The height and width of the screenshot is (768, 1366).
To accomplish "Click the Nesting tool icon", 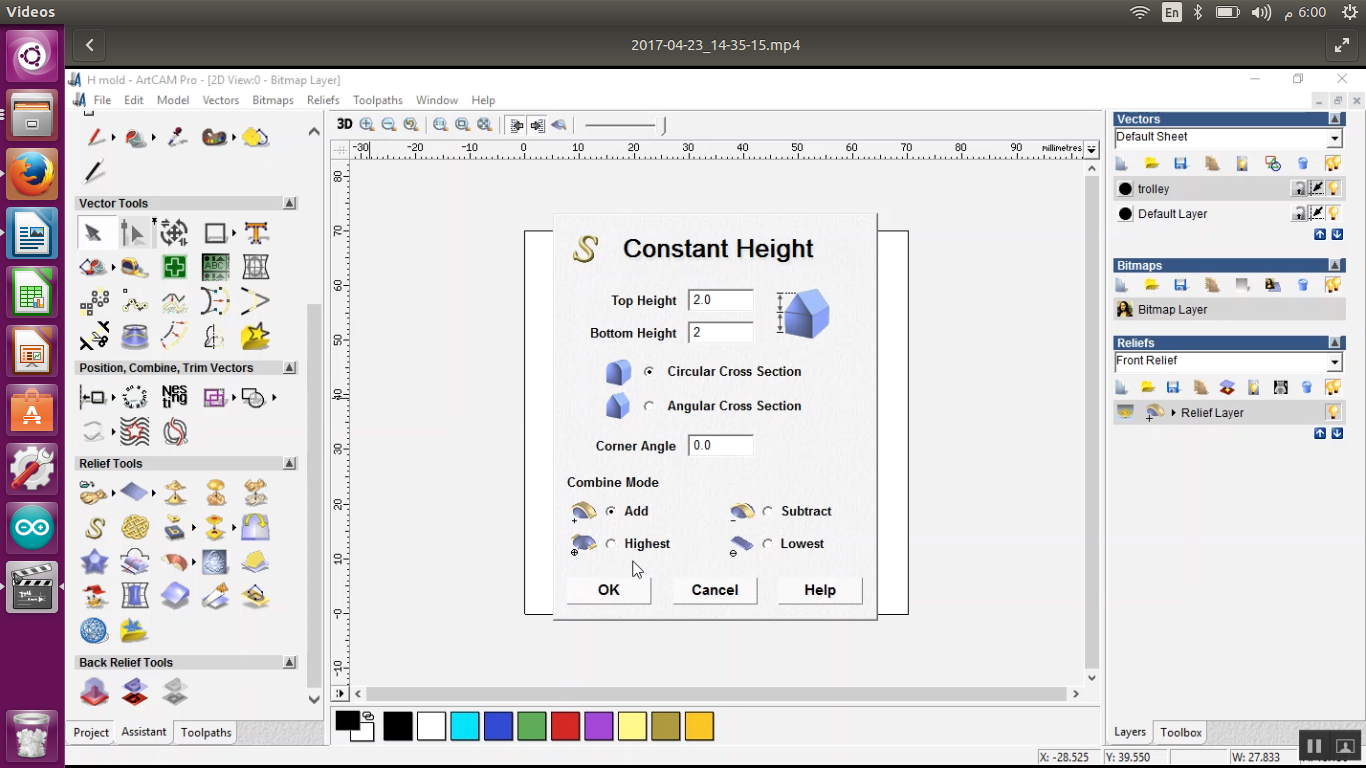I will coord(174,397).
